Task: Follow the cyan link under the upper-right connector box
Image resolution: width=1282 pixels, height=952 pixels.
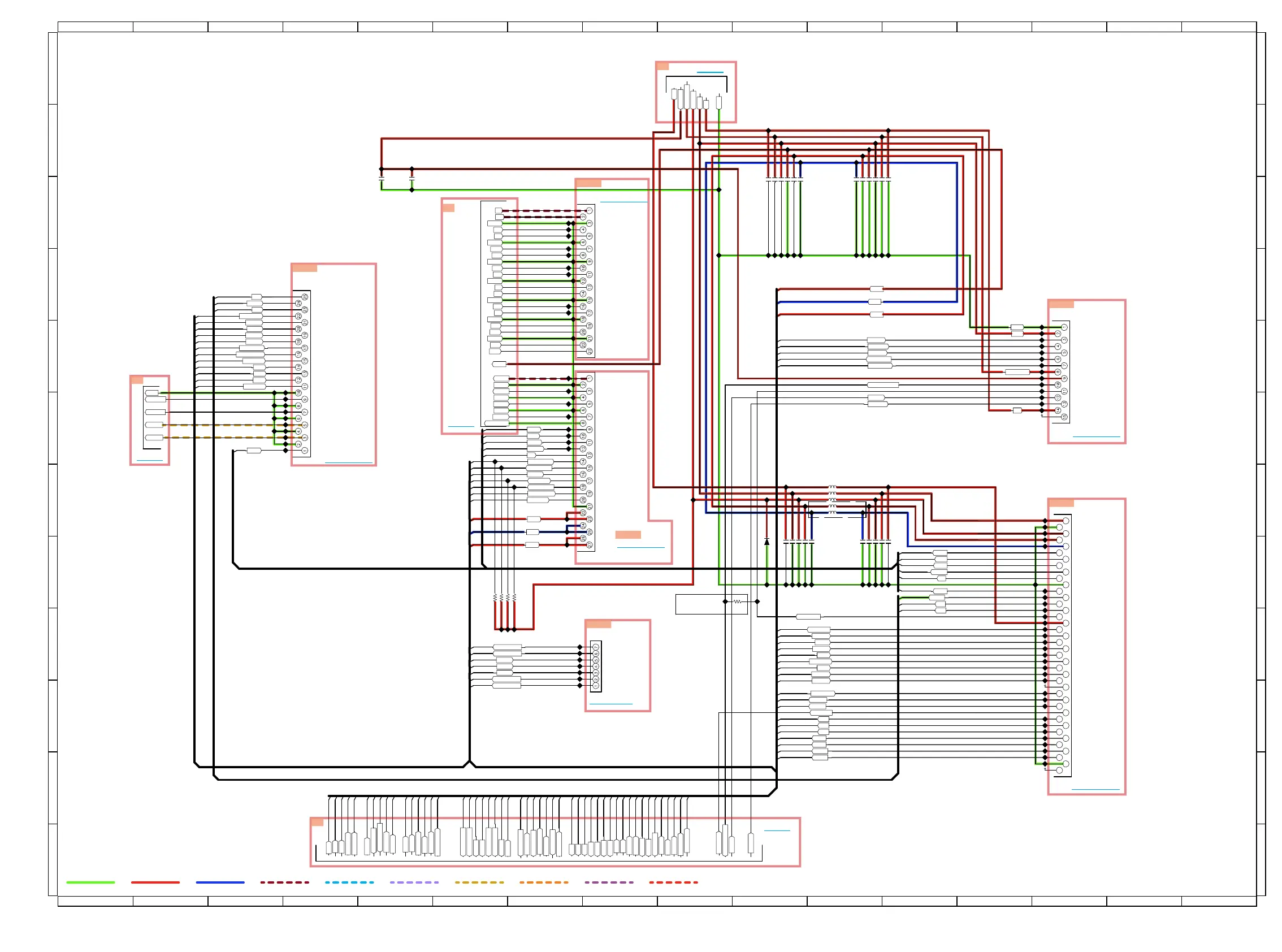Action: click(1096, 437)
